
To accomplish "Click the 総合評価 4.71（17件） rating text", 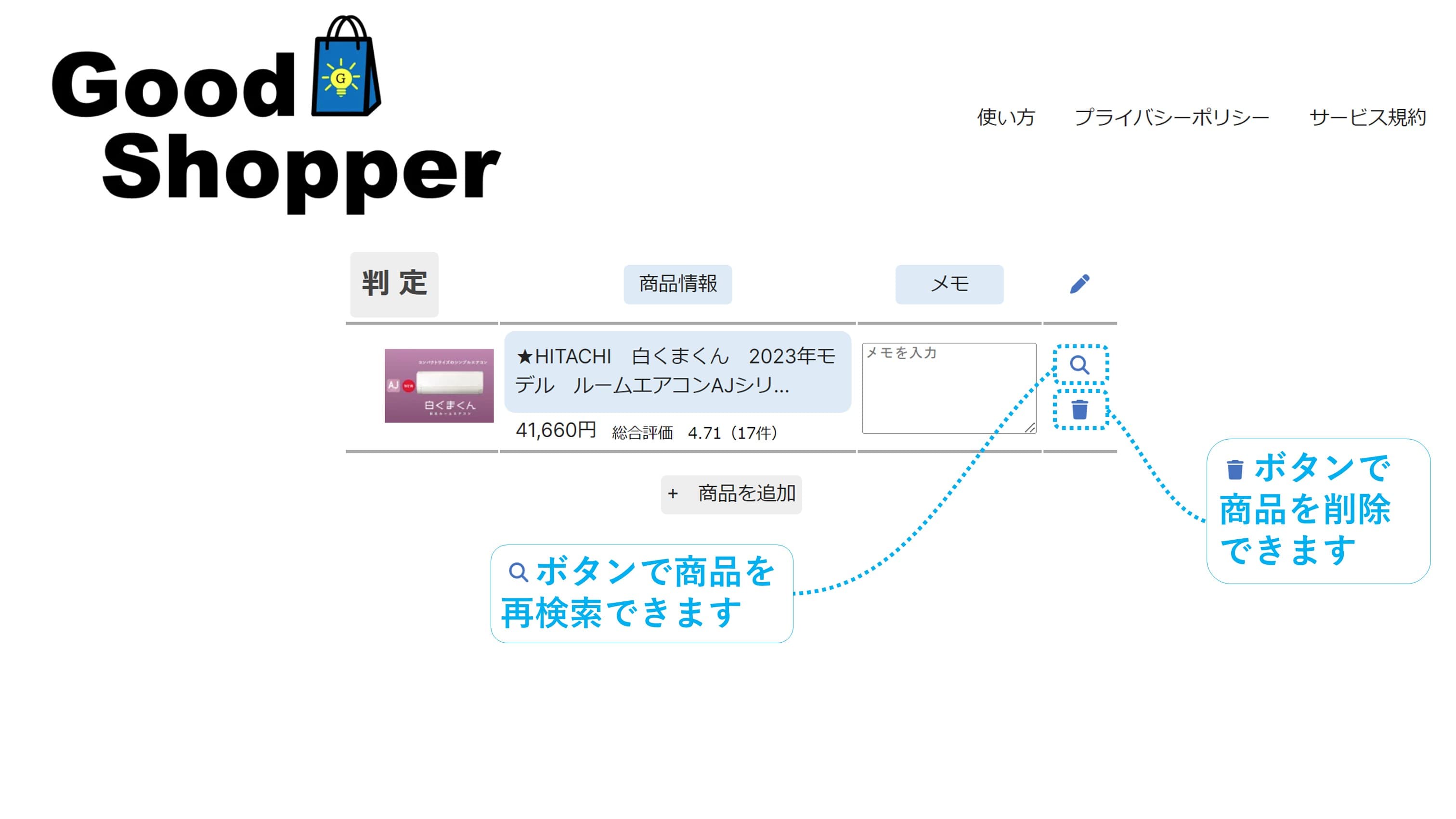I will [x=695, y=433].
